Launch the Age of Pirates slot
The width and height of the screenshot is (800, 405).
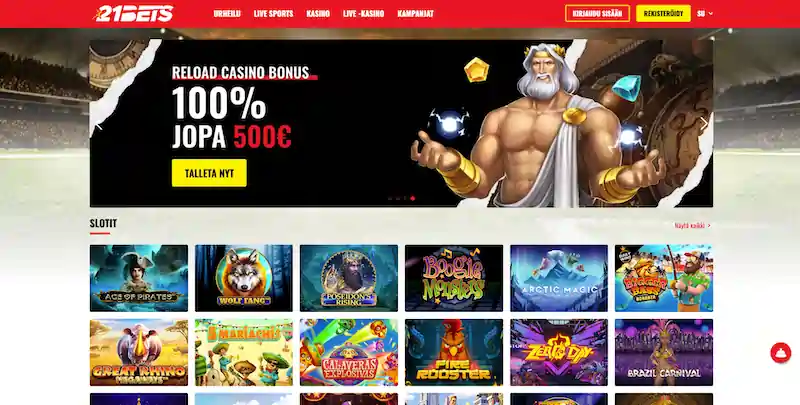[x=139, y=278]
